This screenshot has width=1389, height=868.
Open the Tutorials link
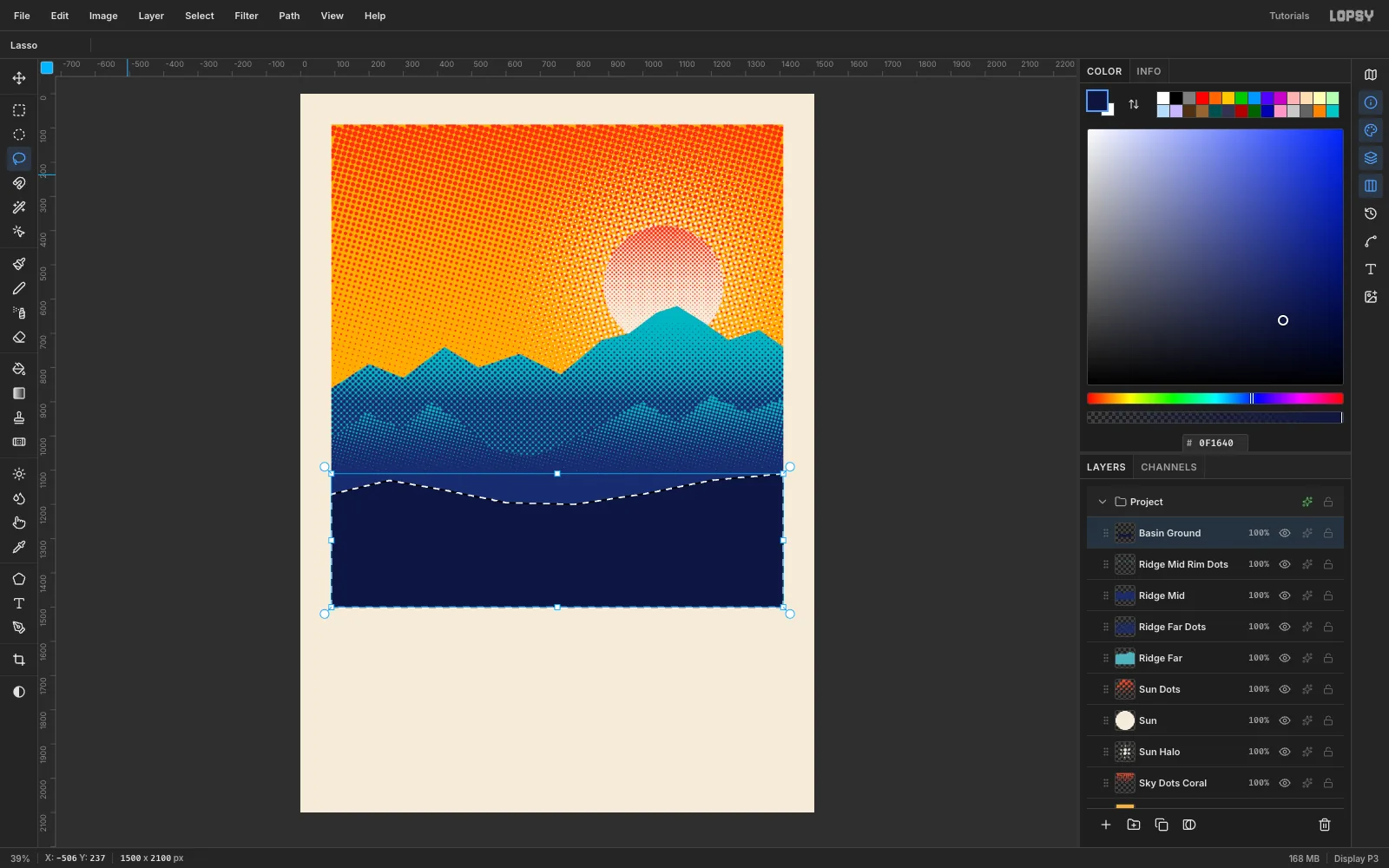pyautogui.click(x=1289, y=16)
